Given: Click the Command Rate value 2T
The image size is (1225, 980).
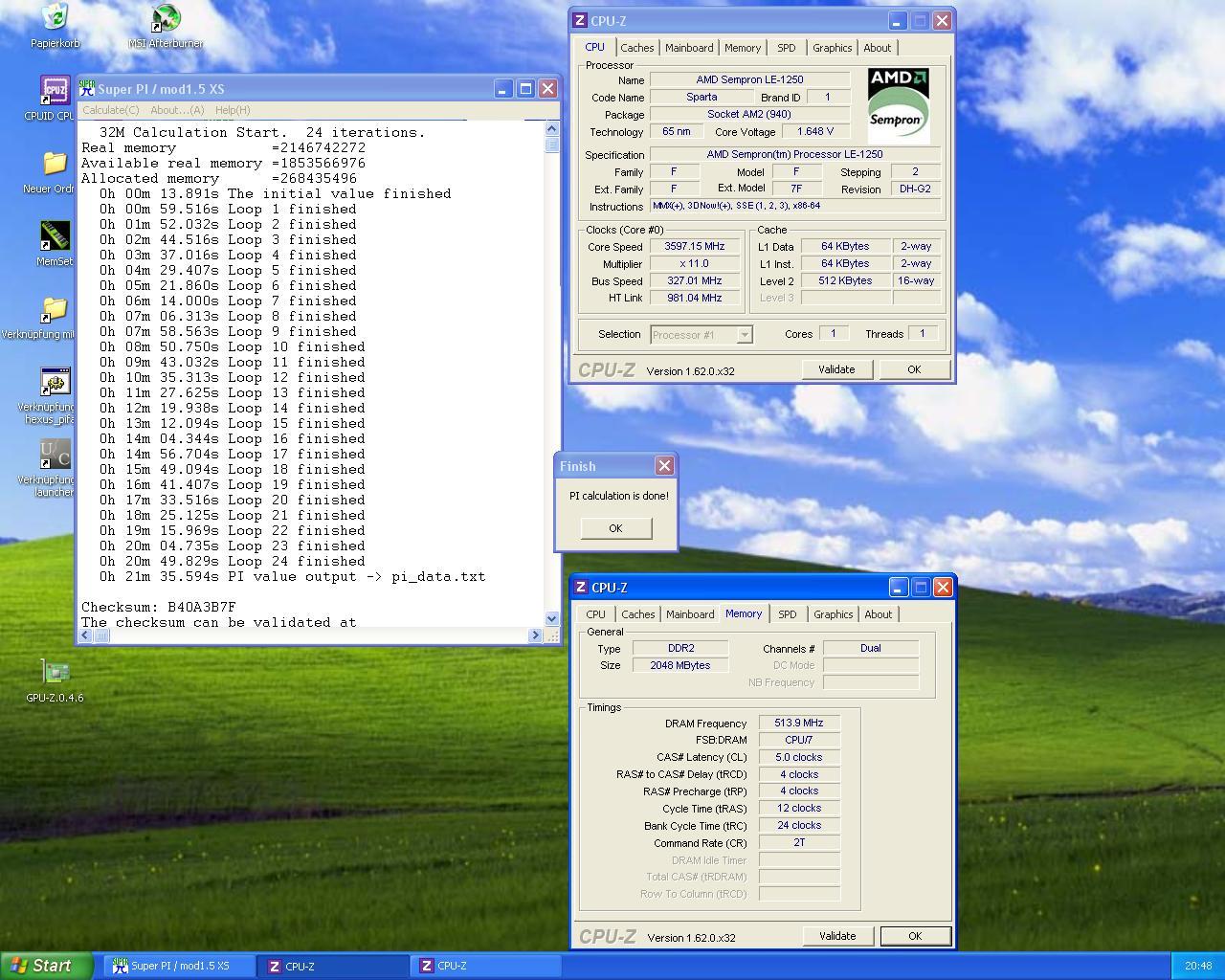Looking at the screenshot, I should tap(799, 842).
